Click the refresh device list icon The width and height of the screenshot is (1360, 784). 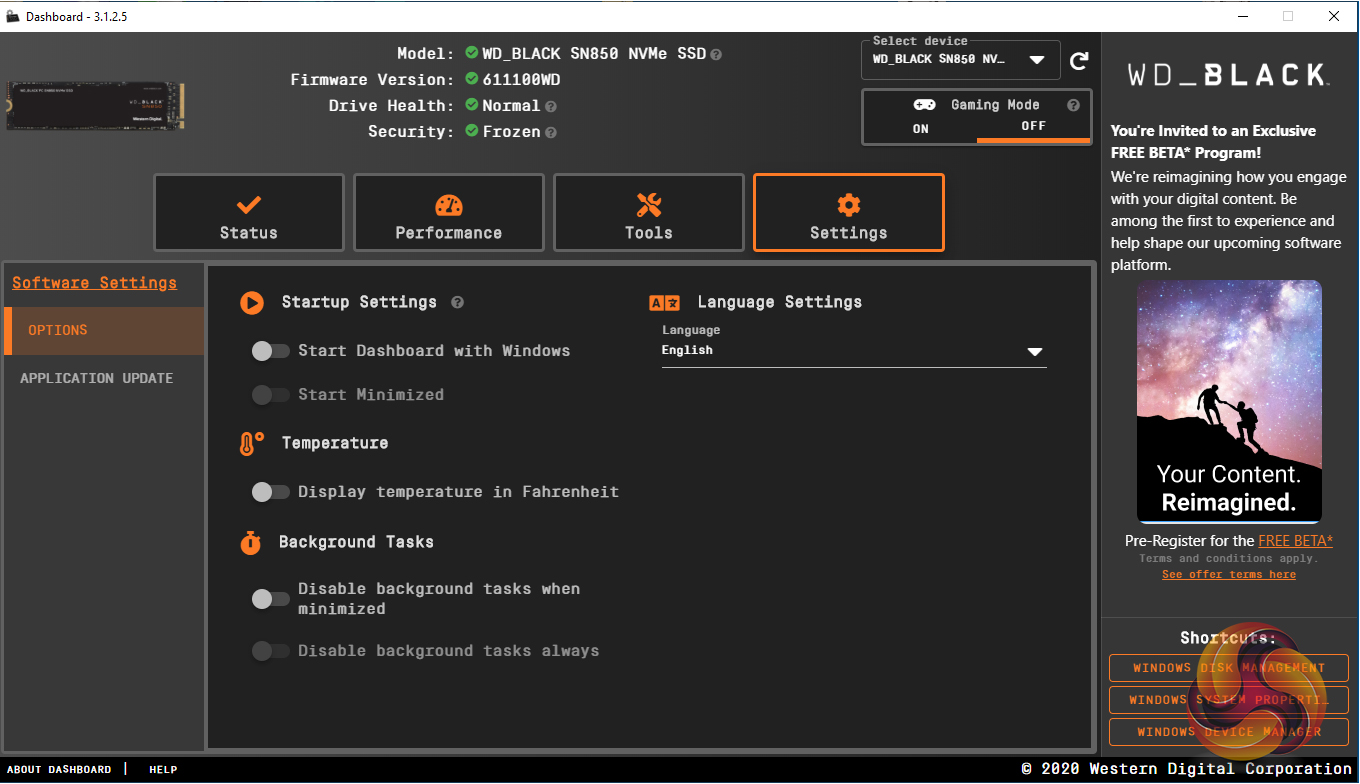tap(1079, 61)
